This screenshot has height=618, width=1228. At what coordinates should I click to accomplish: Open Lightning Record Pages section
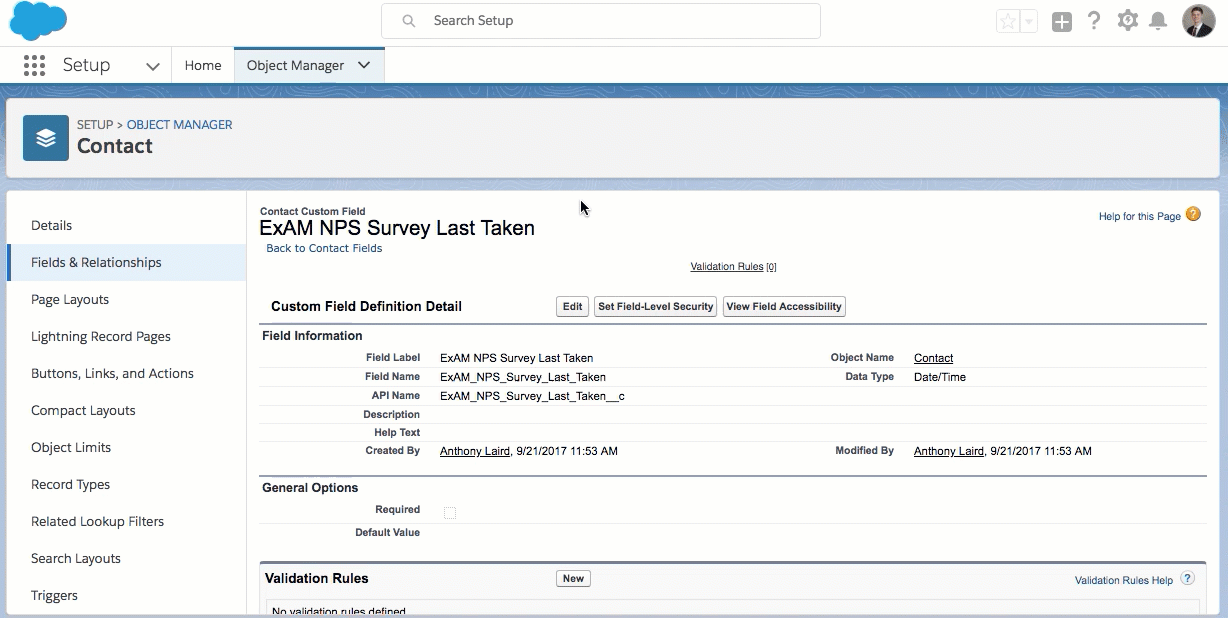coord(126,336)
